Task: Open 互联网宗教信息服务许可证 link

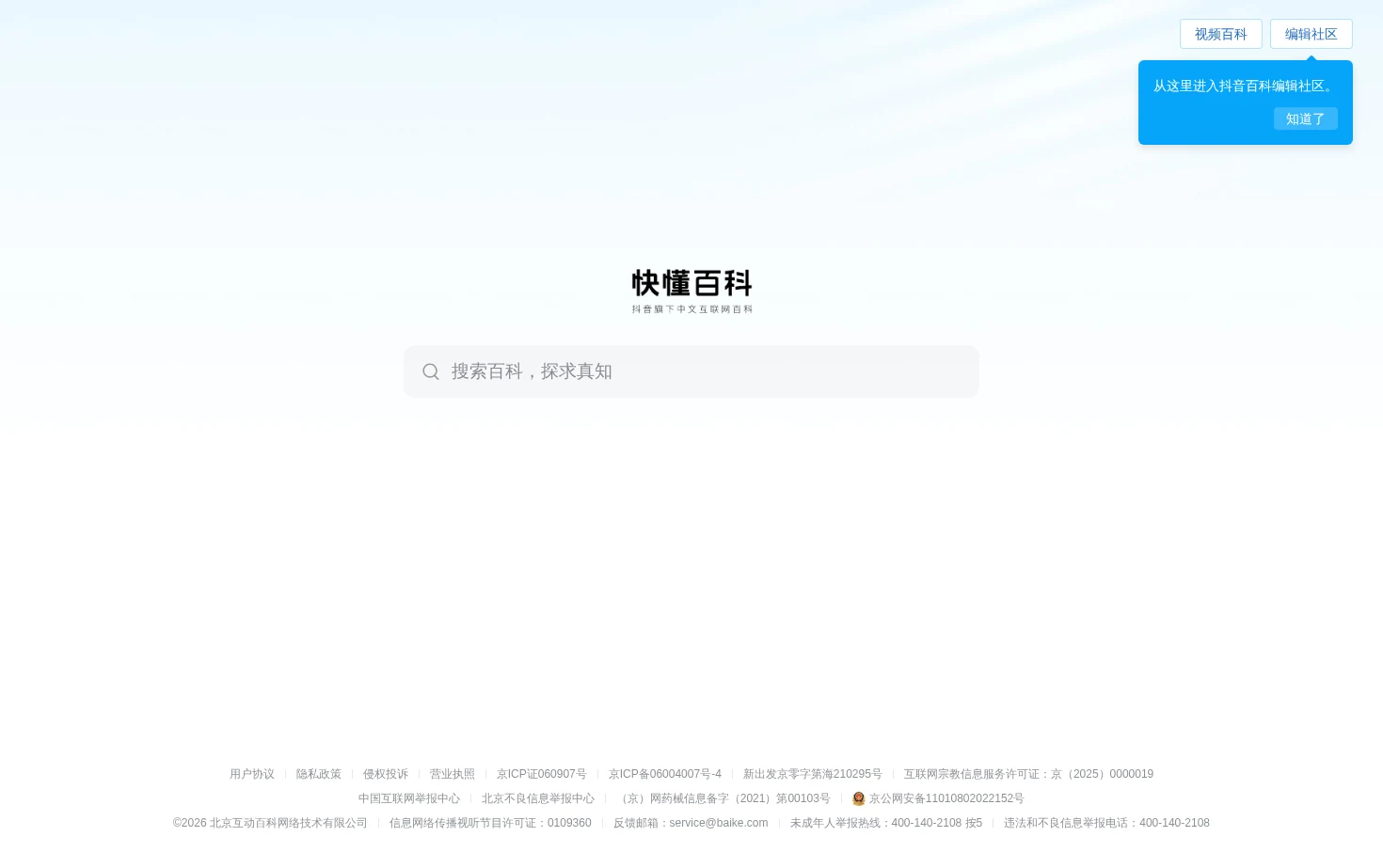Action: 1028,774
